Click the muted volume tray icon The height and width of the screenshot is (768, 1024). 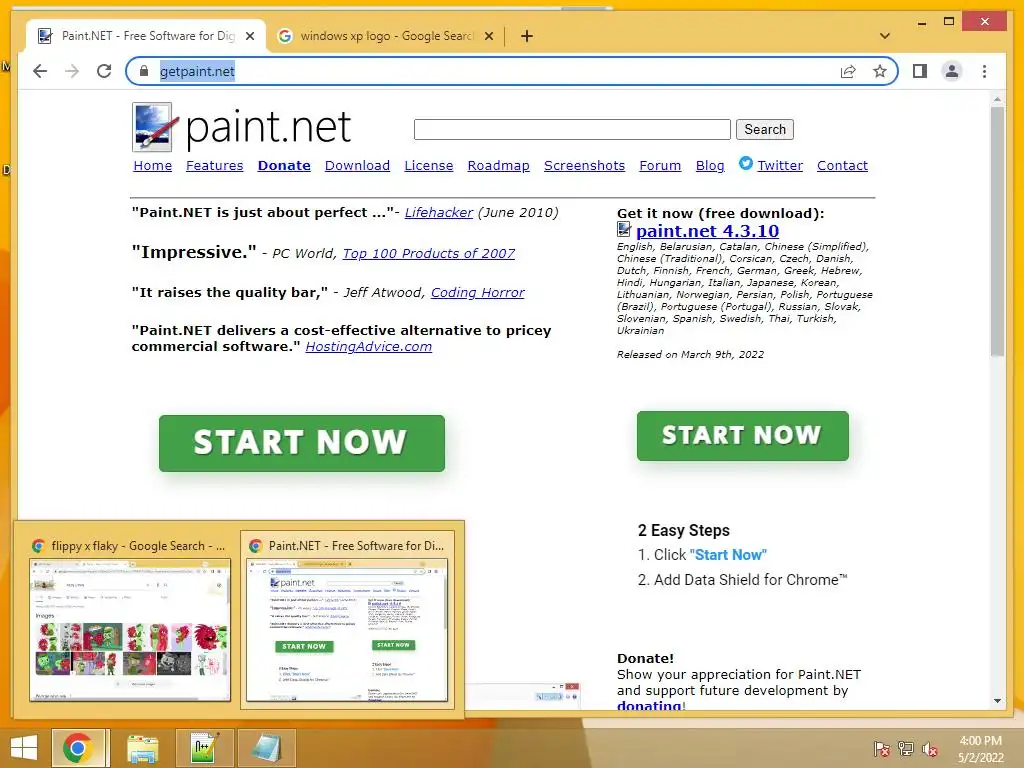(930, 749)
